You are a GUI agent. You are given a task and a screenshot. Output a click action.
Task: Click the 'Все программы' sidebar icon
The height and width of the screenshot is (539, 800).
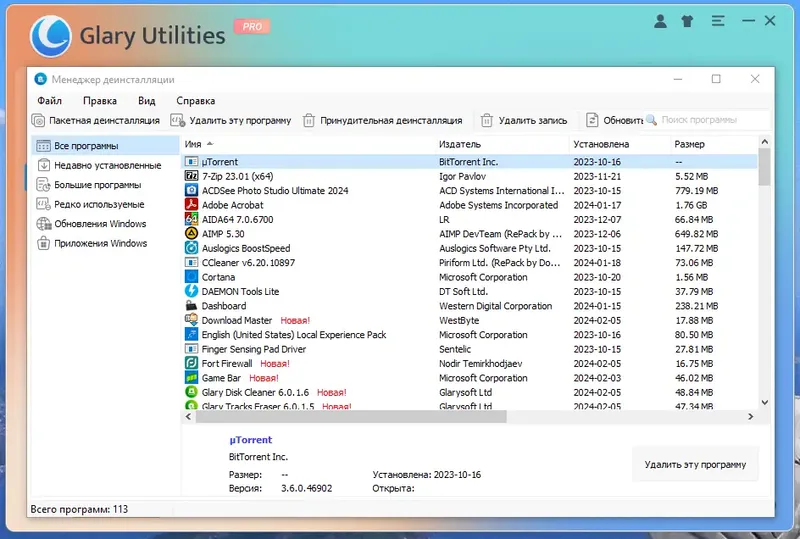43,146
